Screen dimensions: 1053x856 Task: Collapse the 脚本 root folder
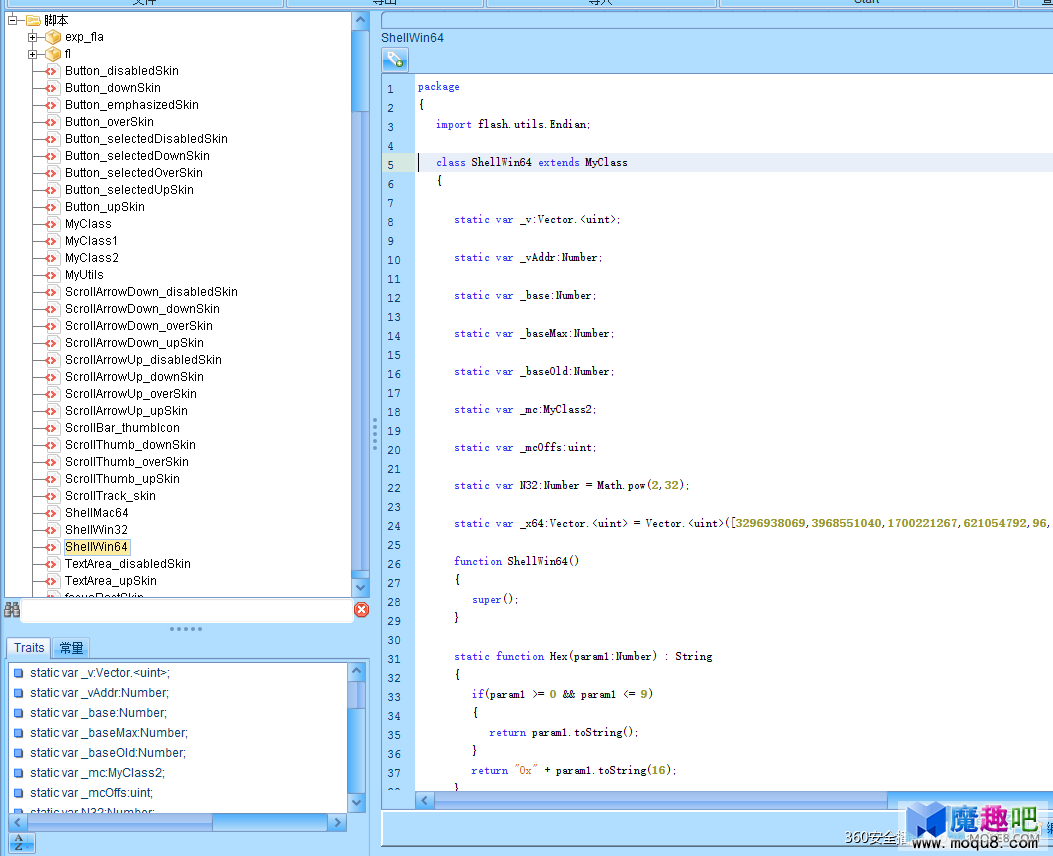point(12,20)
